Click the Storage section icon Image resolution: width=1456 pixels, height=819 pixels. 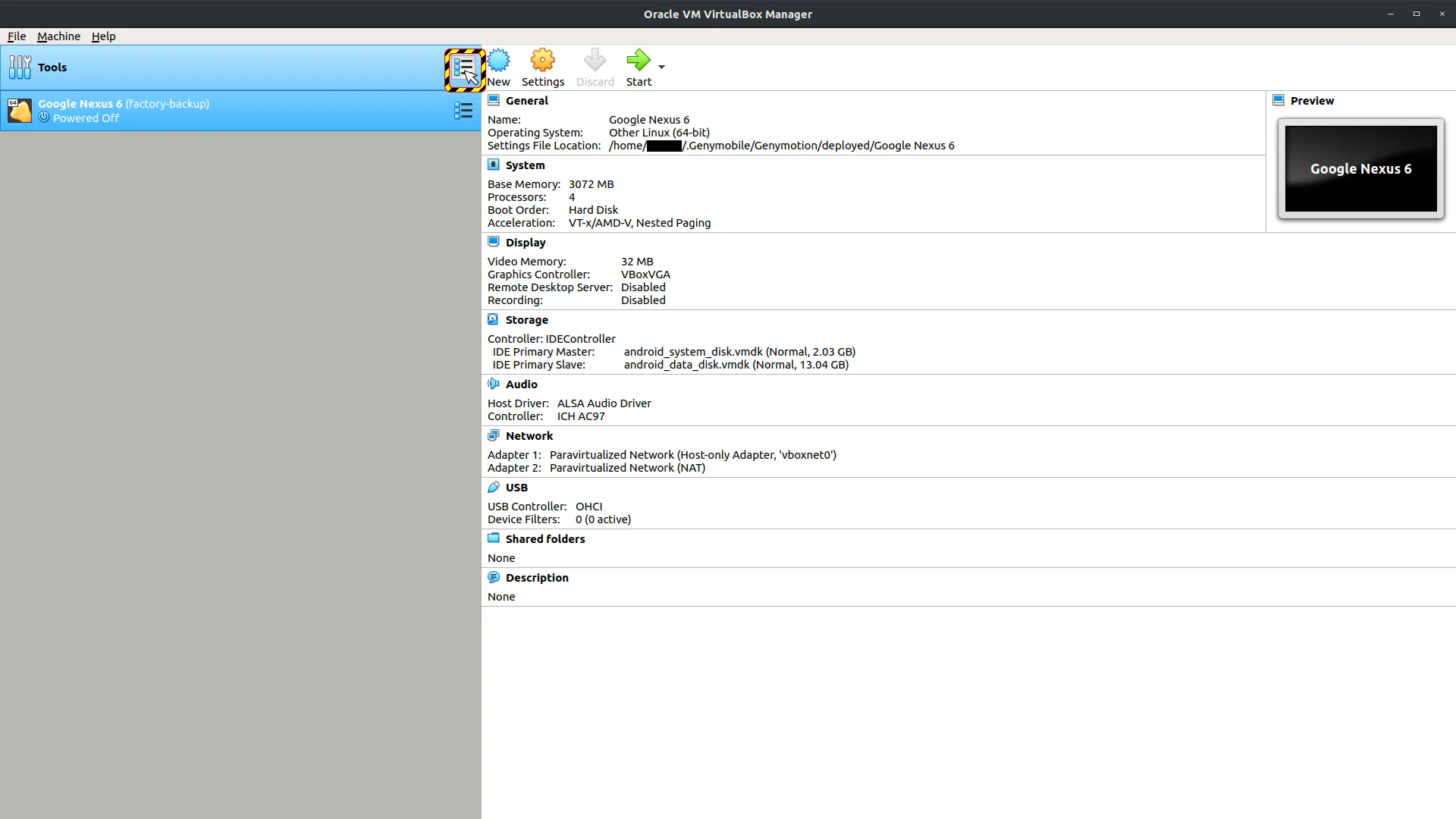coord(494,319)
